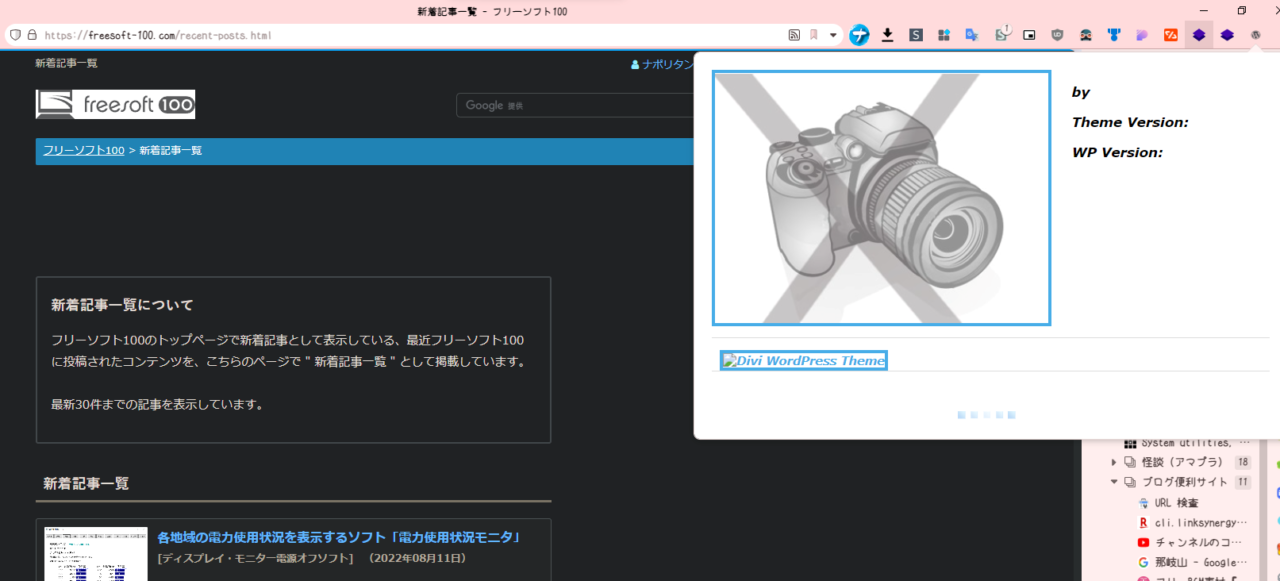1280x581 pixels.
Task: Open the downloads arrow icon
Action: (887, 35)
